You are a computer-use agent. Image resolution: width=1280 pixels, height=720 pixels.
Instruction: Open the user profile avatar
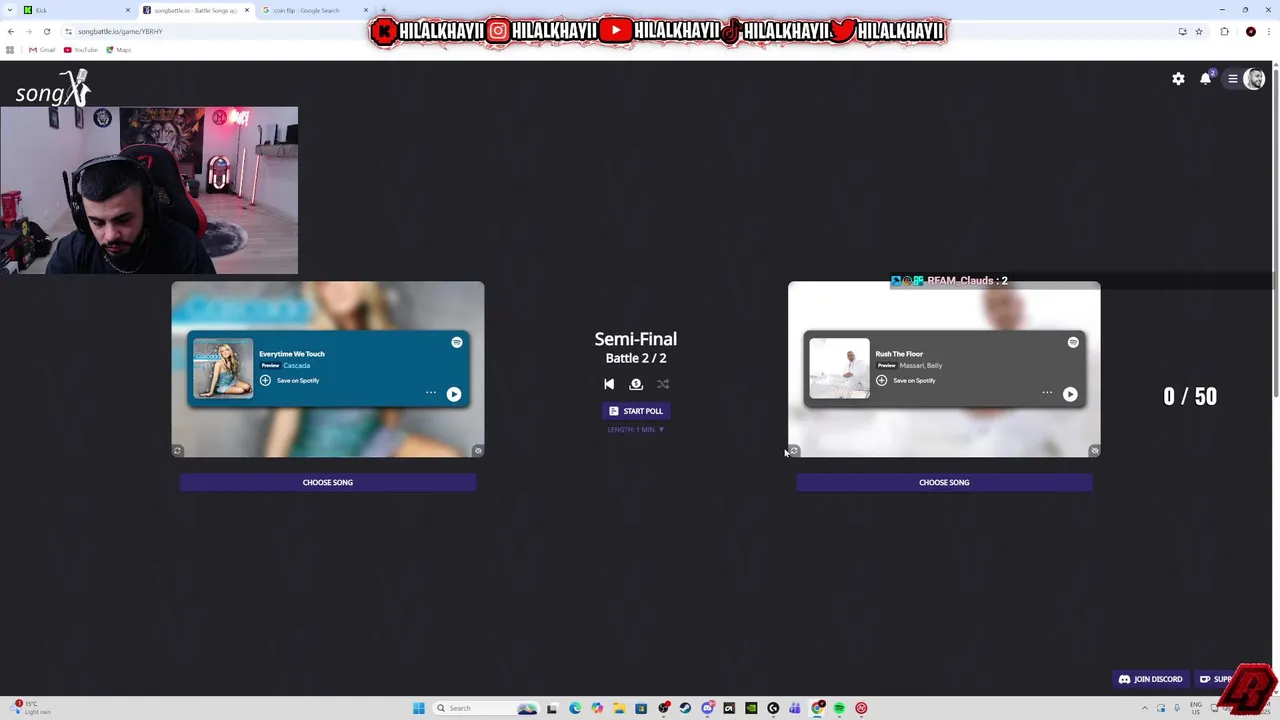point(1254,79)
